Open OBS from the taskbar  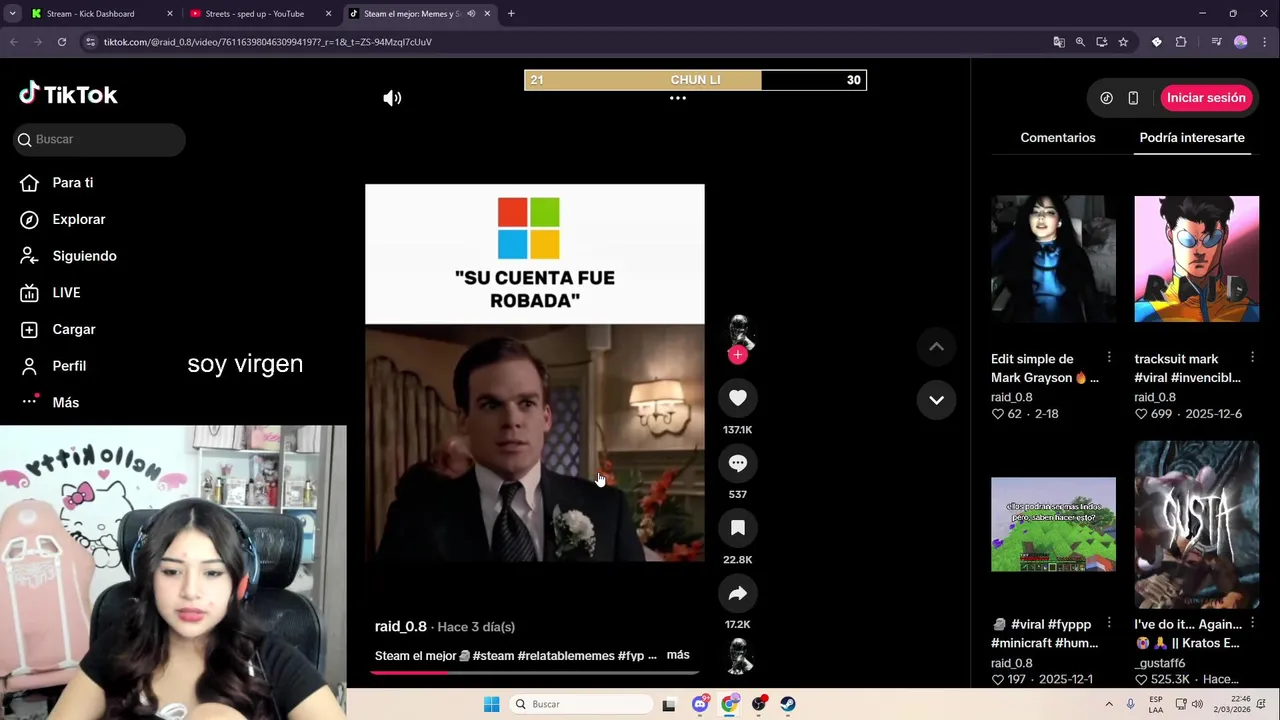[759, 704]
